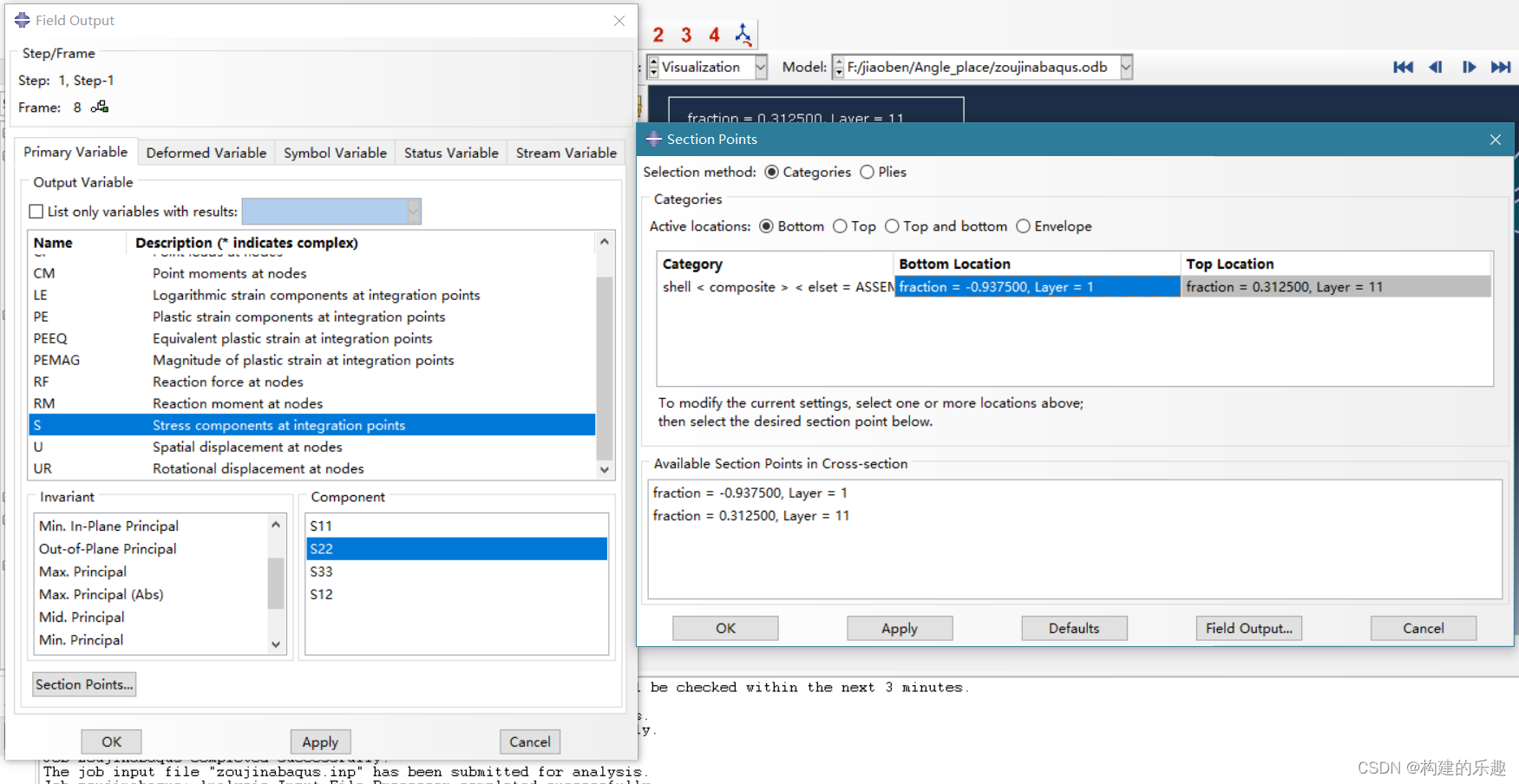The width and height of the screenshot is (1519, 784).
Task: Select the red "4" viewport toolbar icon
Action: (x=713, y=35)
